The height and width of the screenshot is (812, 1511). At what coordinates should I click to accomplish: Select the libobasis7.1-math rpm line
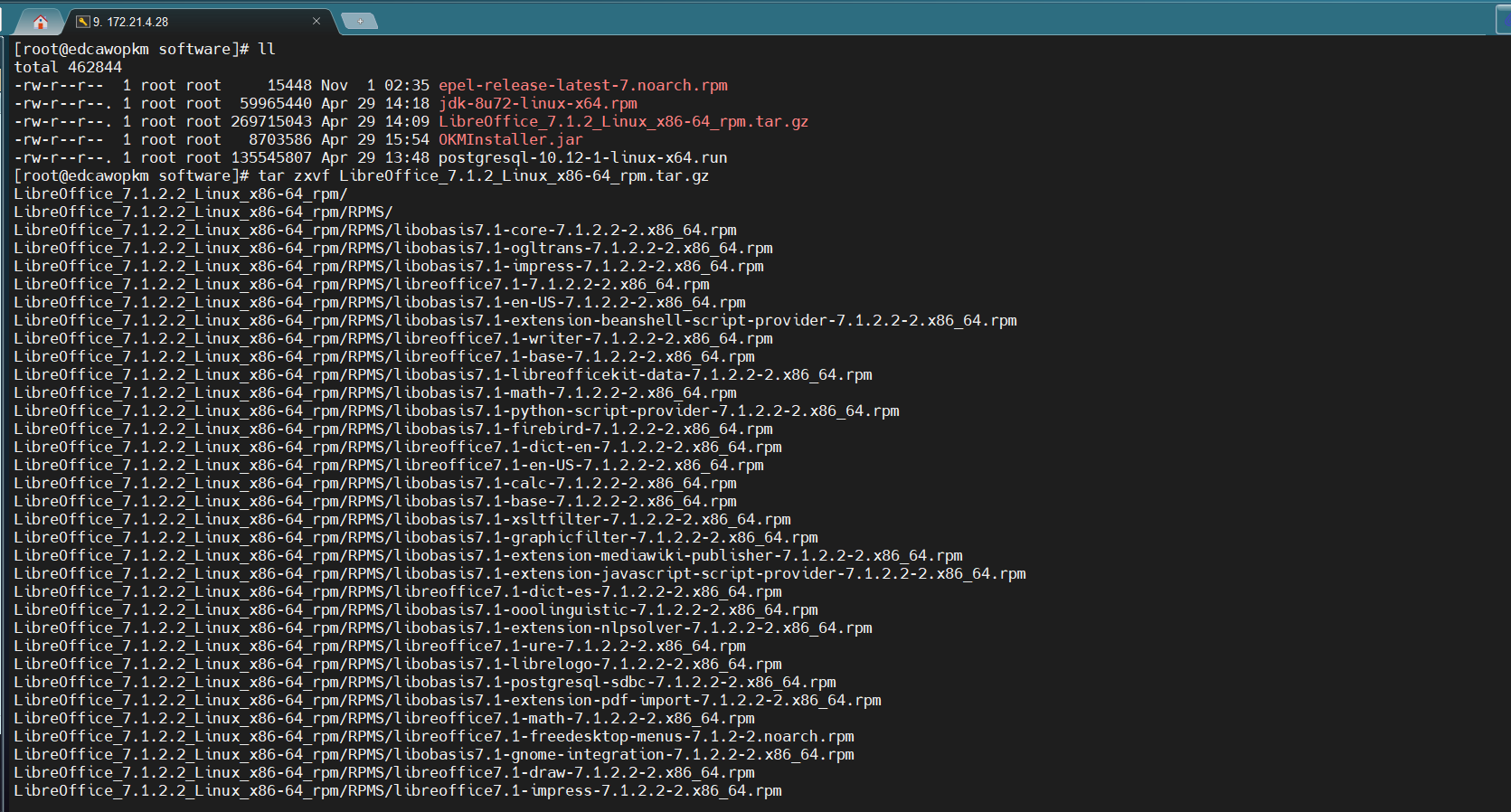375,392
